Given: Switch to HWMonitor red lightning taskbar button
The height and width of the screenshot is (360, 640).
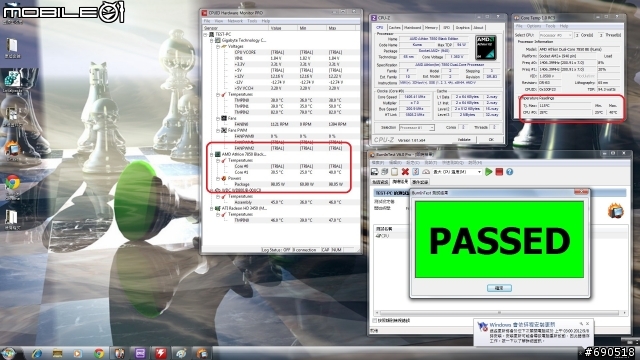Looking at the screenshot, I should [161, 353].
